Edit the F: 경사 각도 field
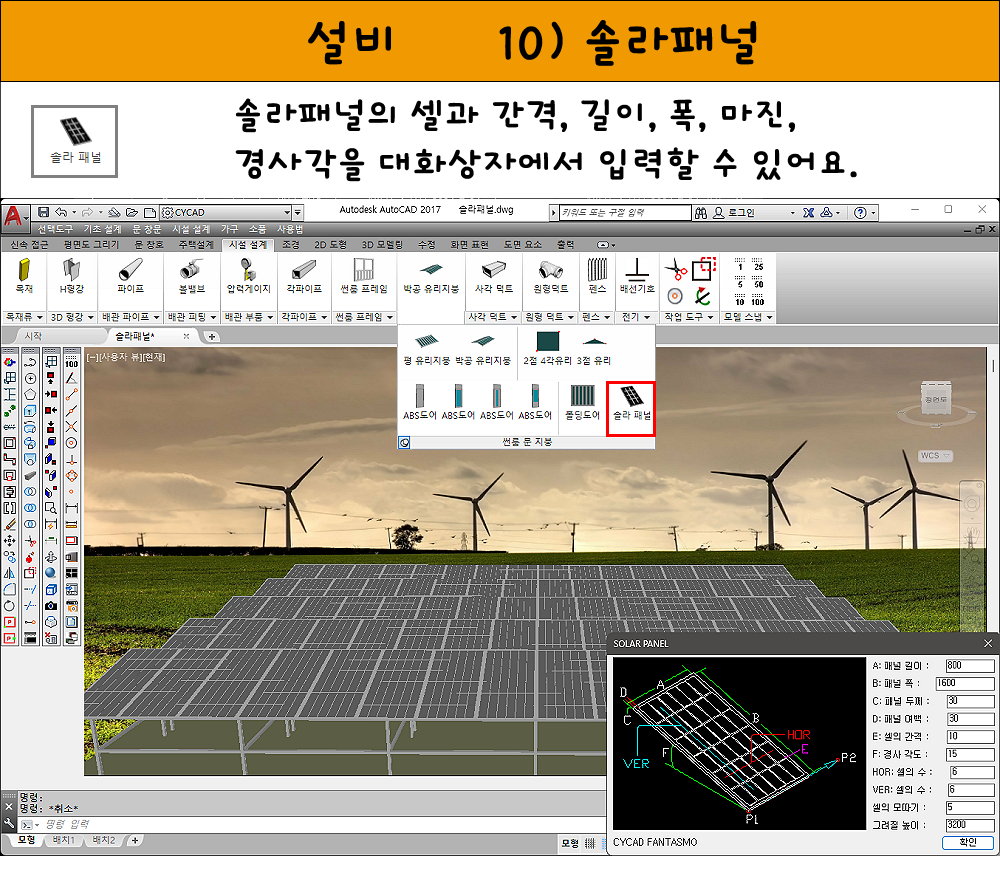The height and width of the screenshot is (882, 1000). pos(969,754)
